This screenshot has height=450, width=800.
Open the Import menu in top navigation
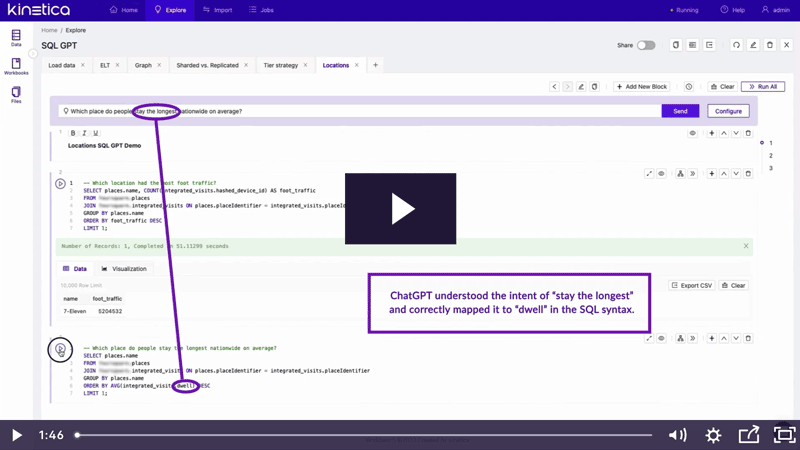click(x=217, y=10)
